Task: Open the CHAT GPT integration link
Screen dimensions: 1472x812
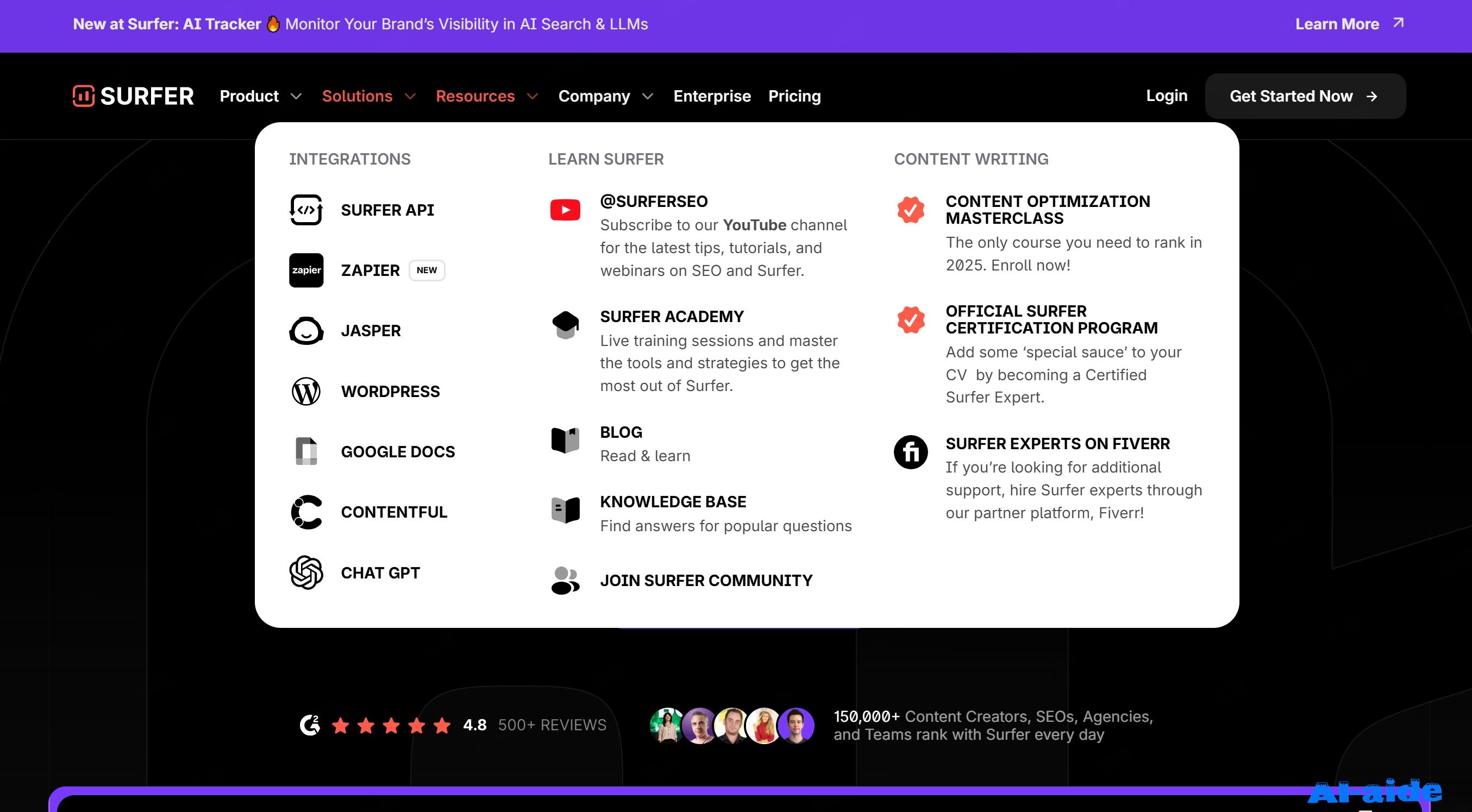Action: [x=380, y=572]
